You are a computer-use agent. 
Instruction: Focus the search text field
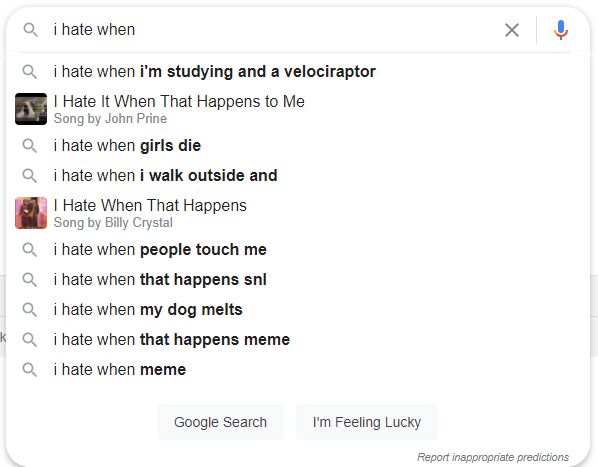tap(275, 30)
